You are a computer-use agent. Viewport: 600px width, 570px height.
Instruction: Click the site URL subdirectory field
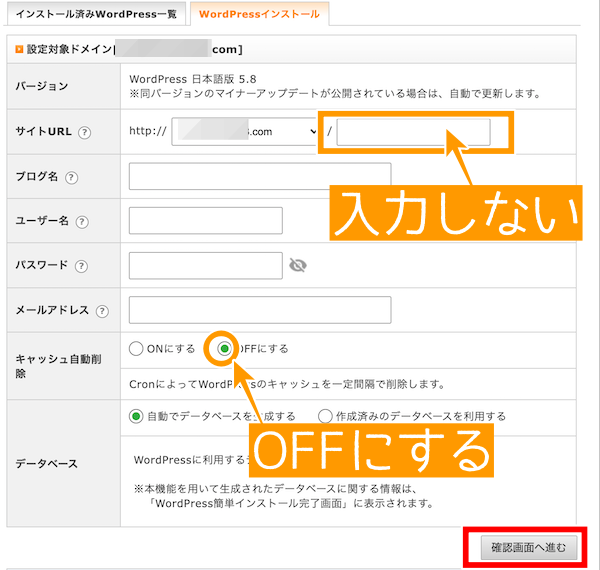pos(413,132)
